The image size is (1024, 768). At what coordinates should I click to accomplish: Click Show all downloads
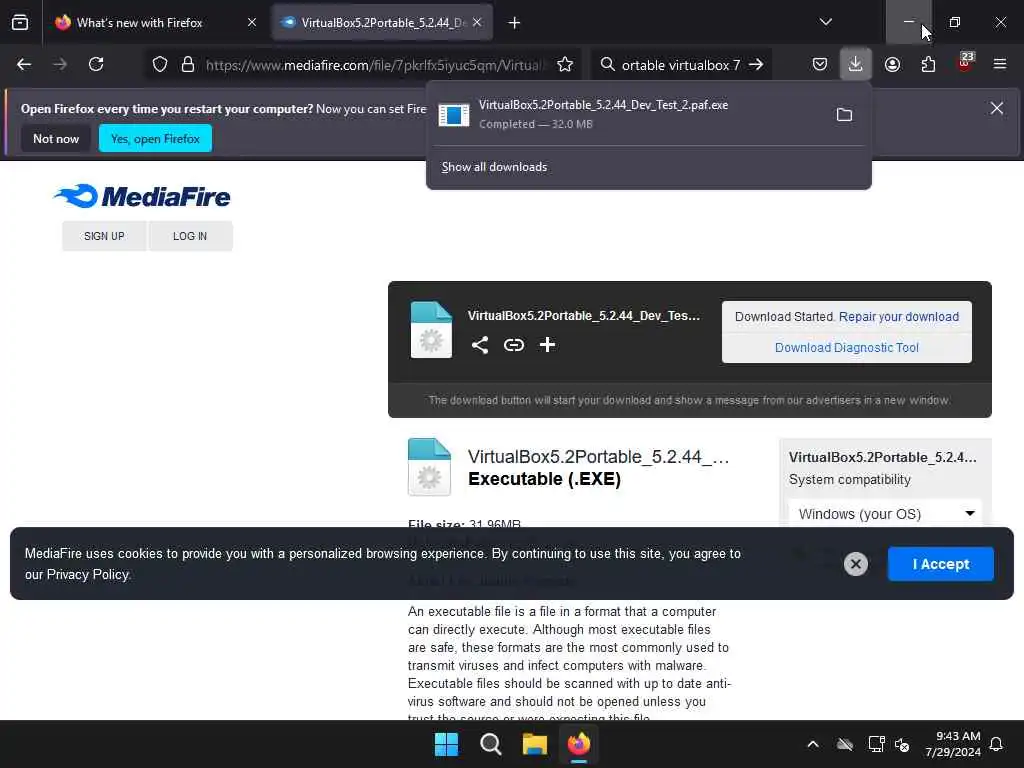(x=494, y=167)
